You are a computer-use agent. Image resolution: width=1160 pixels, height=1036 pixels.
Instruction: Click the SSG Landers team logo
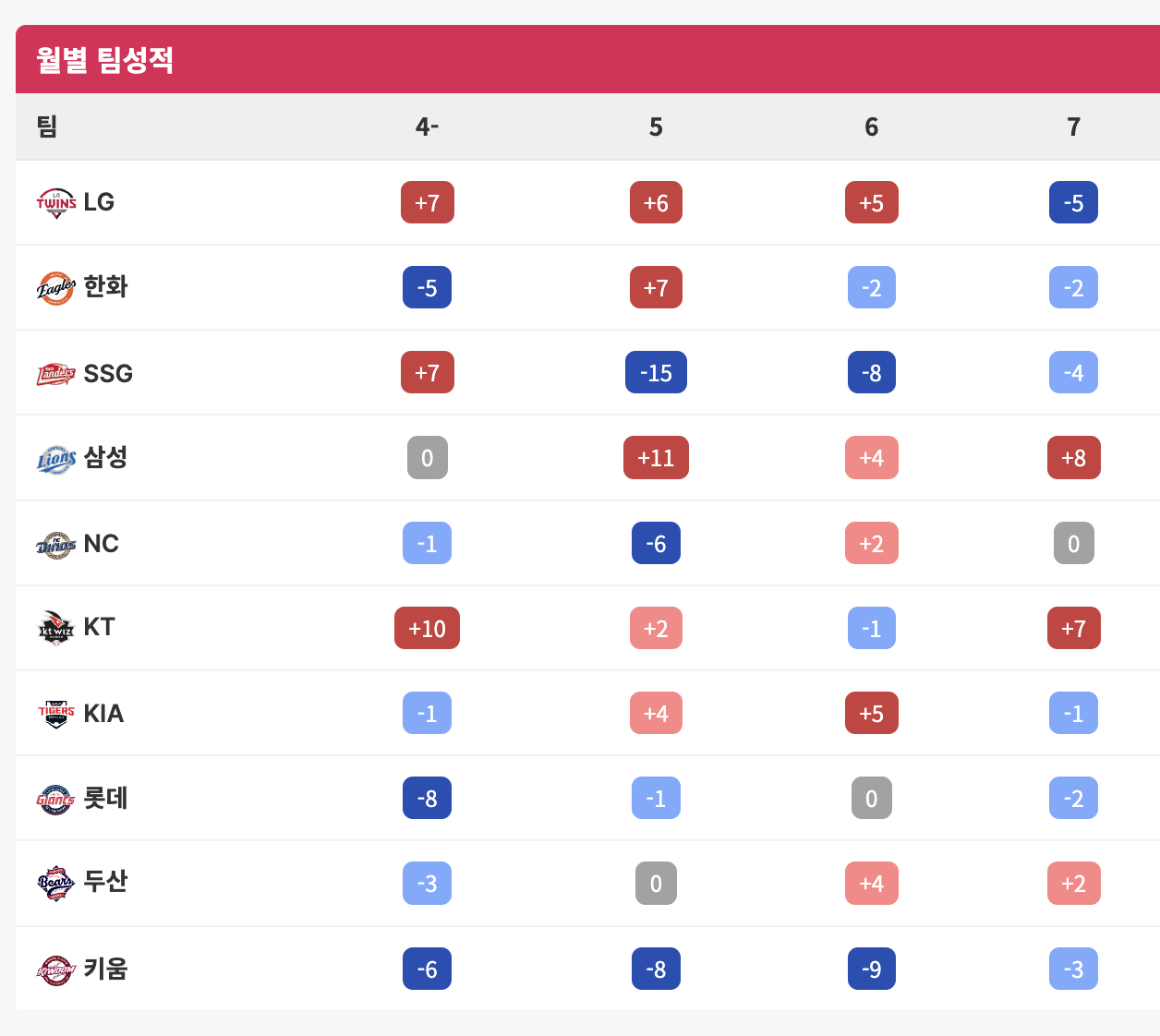(56, 374)
